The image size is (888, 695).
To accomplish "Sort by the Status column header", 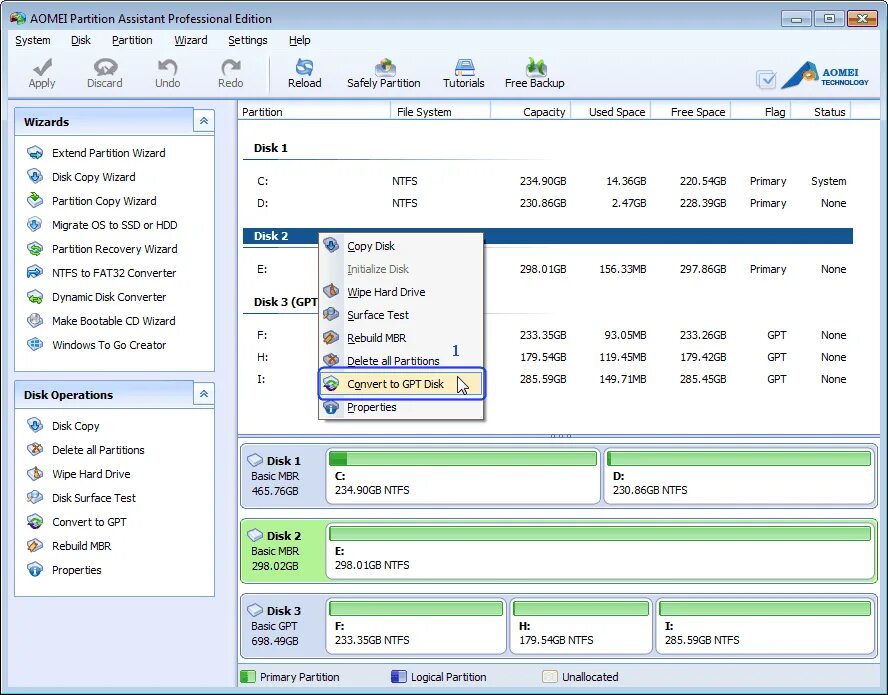I will point(821,112).
